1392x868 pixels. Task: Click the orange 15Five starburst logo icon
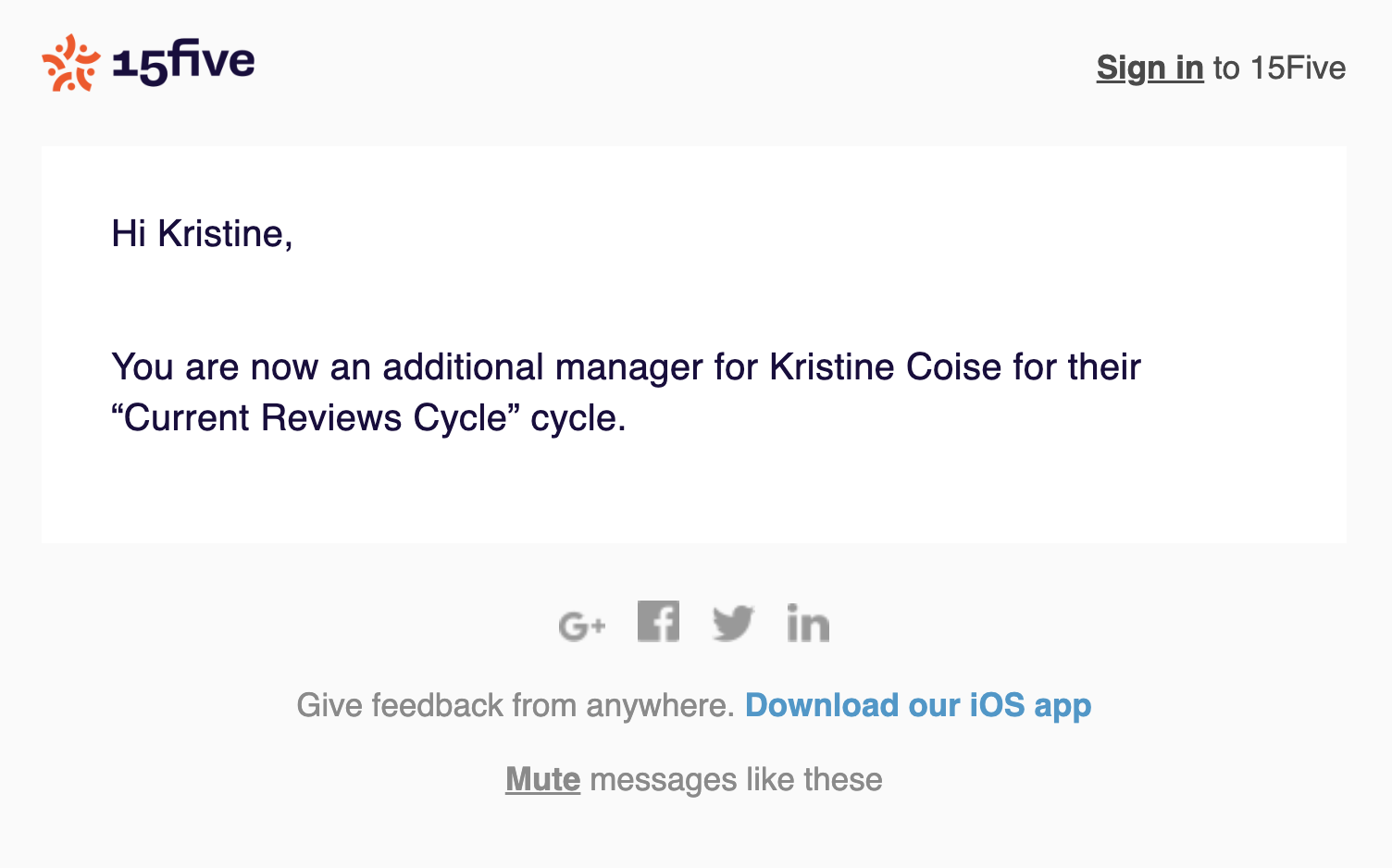(70, 63)
